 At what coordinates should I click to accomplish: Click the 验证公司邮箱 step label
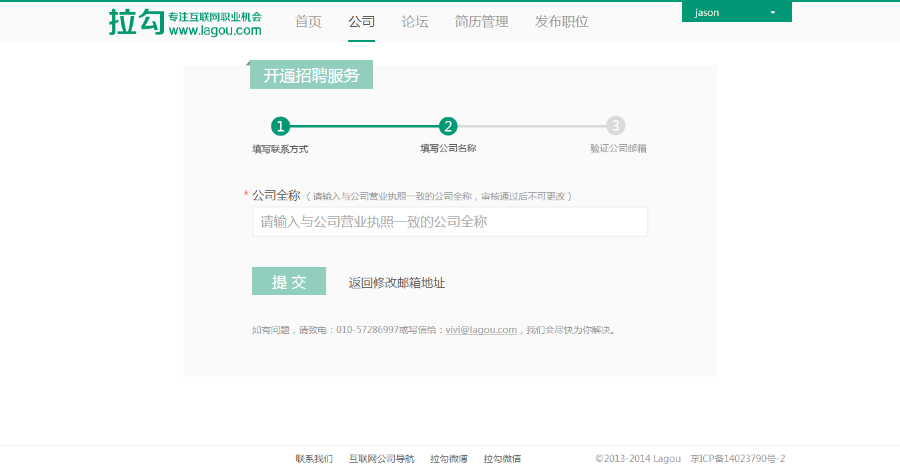[x=618, y=148]
